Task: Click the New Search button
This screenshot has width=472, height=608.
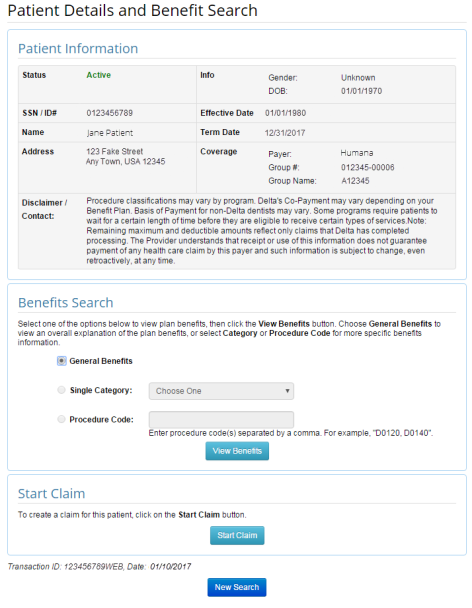Action: pos(237,587)
